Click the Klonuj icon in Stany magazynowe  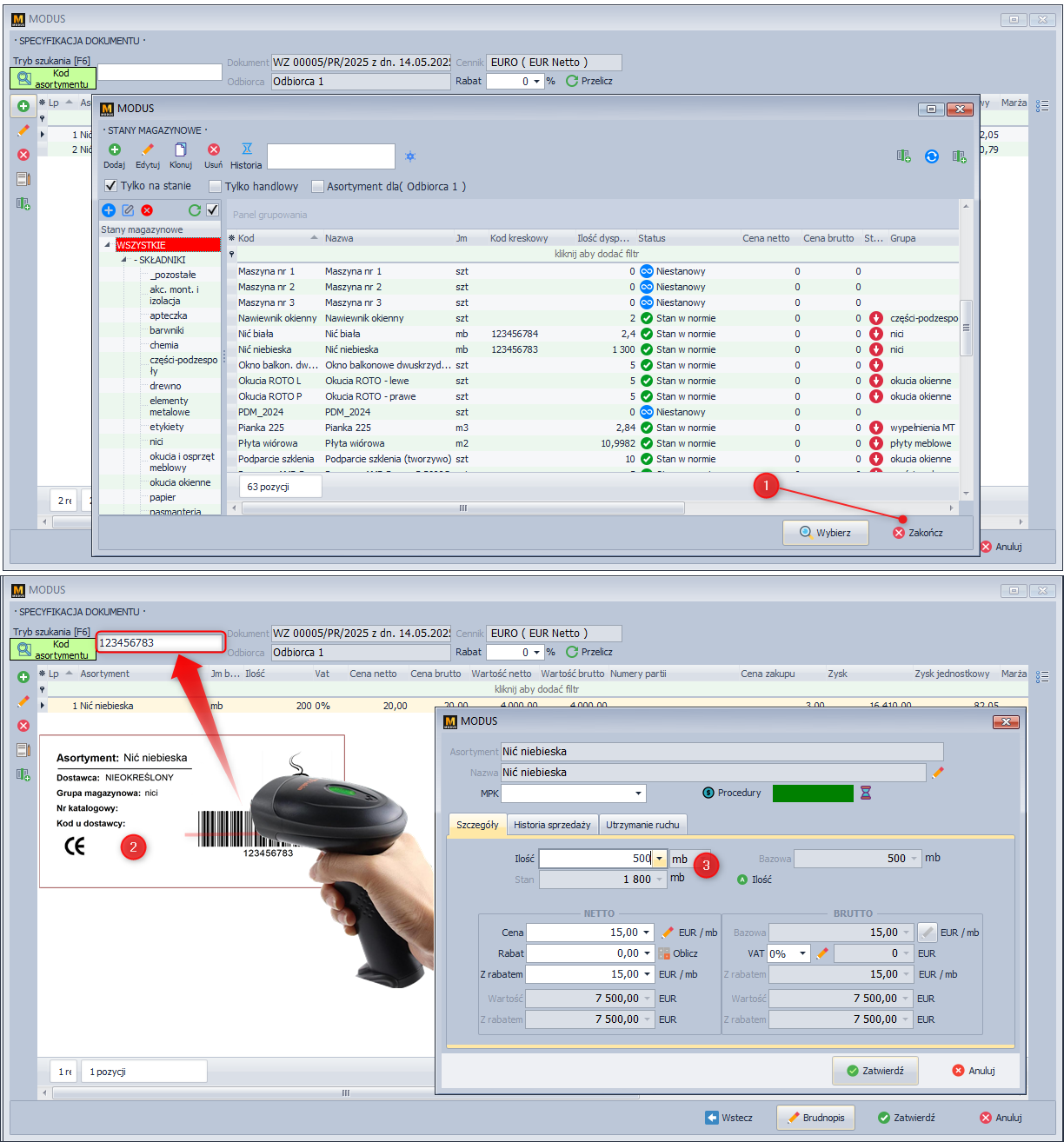(180, 149)
